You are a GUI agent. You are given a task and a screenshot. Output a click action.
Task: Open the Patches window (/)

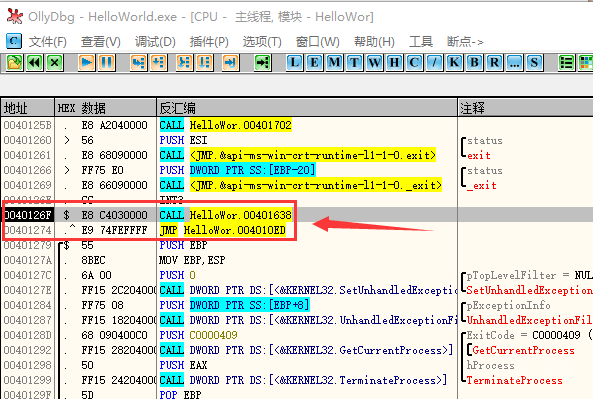(x=435, y=62)
